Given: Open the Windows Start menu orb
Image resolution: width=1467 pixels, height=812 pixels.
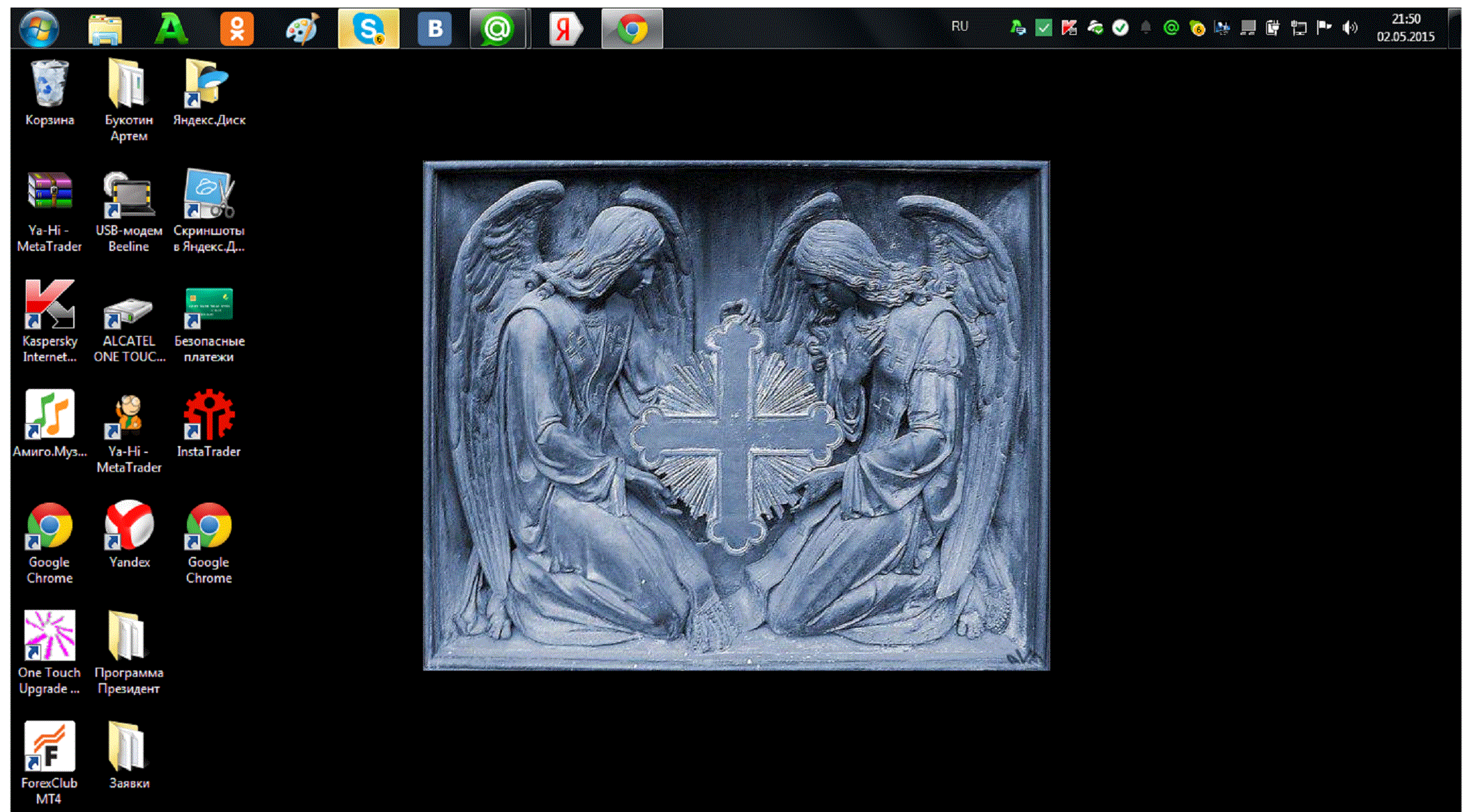Looking at the screenshot, I should (x=39, y=29).
